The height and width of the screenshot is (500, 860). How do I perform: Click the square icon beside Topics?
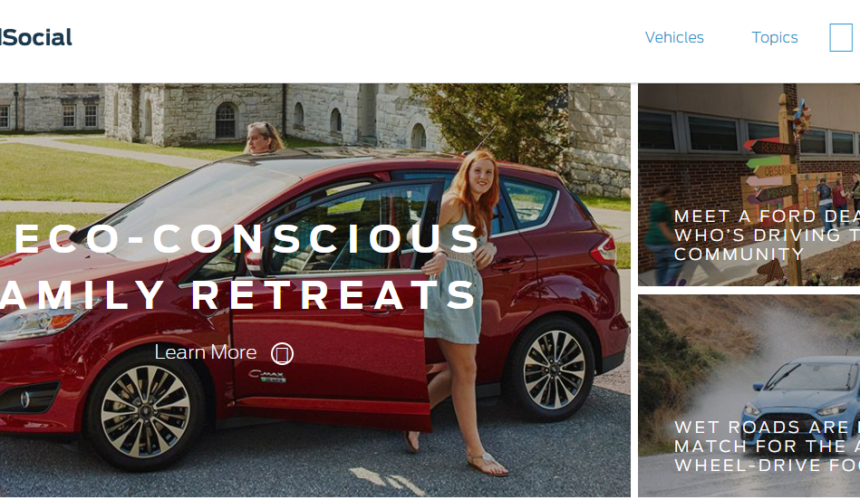pos(841,37)
